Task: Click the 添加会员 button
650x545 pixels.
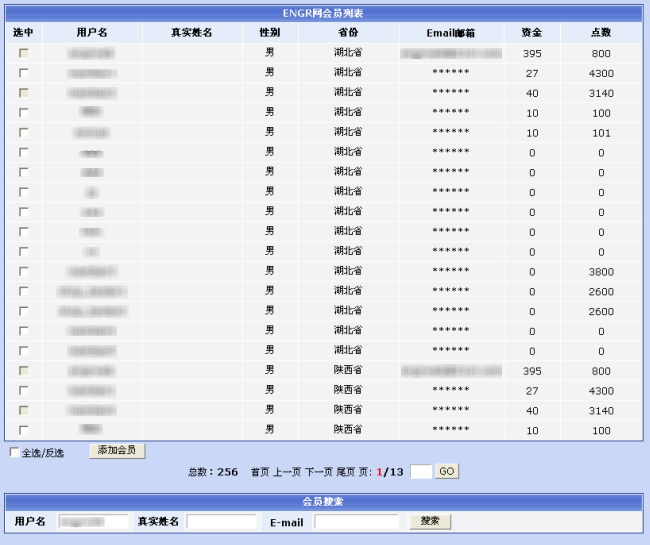Action: [117, 451]
